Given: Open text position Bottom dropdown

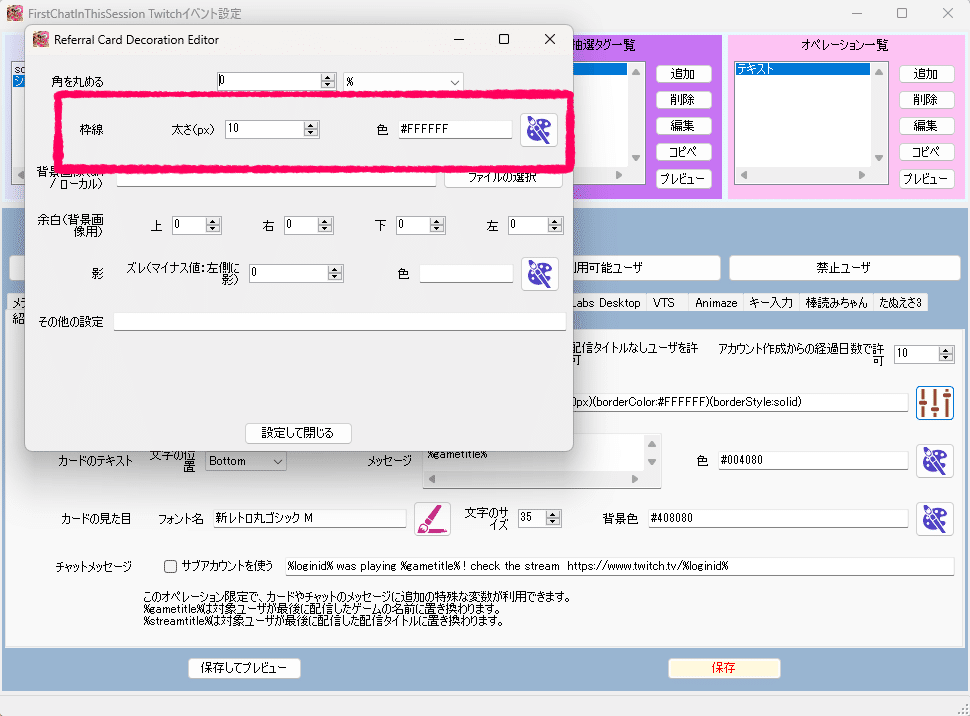Looking at the screenshot, I should click(246, 461).
